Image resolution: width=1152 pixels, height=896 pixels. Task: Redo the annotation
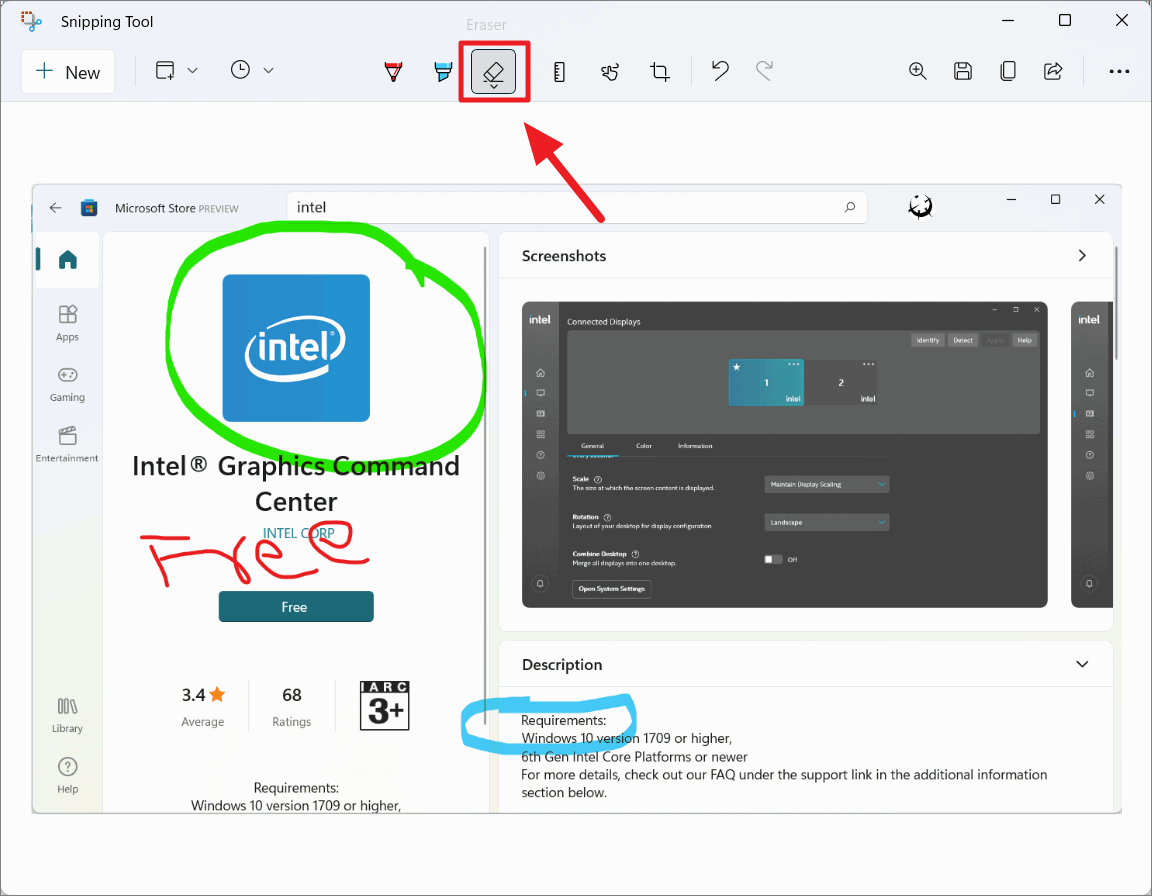[765, 71]
